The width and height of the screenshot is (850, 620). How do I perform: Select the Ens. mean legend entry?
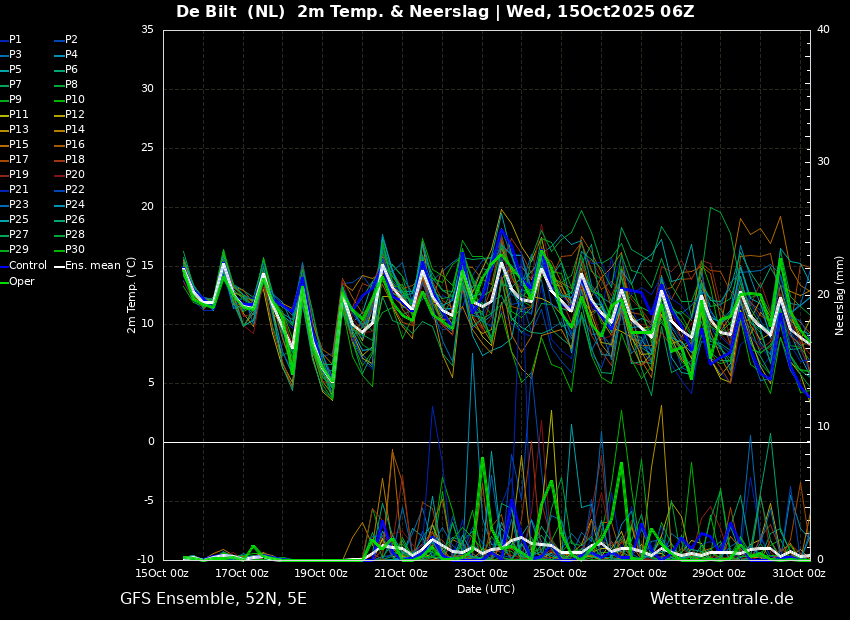point(87,266)
